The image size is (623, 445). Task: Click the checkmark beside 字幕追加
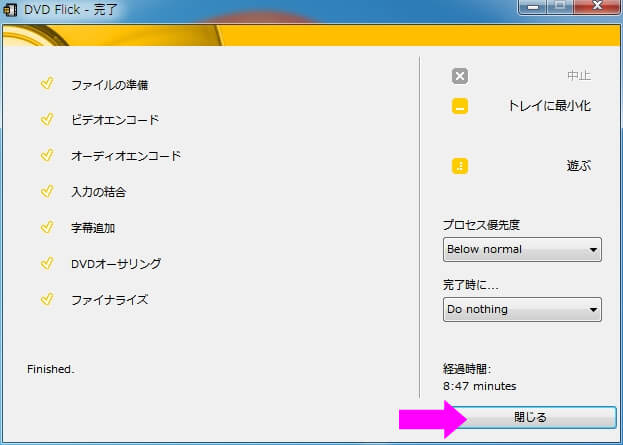47,227
